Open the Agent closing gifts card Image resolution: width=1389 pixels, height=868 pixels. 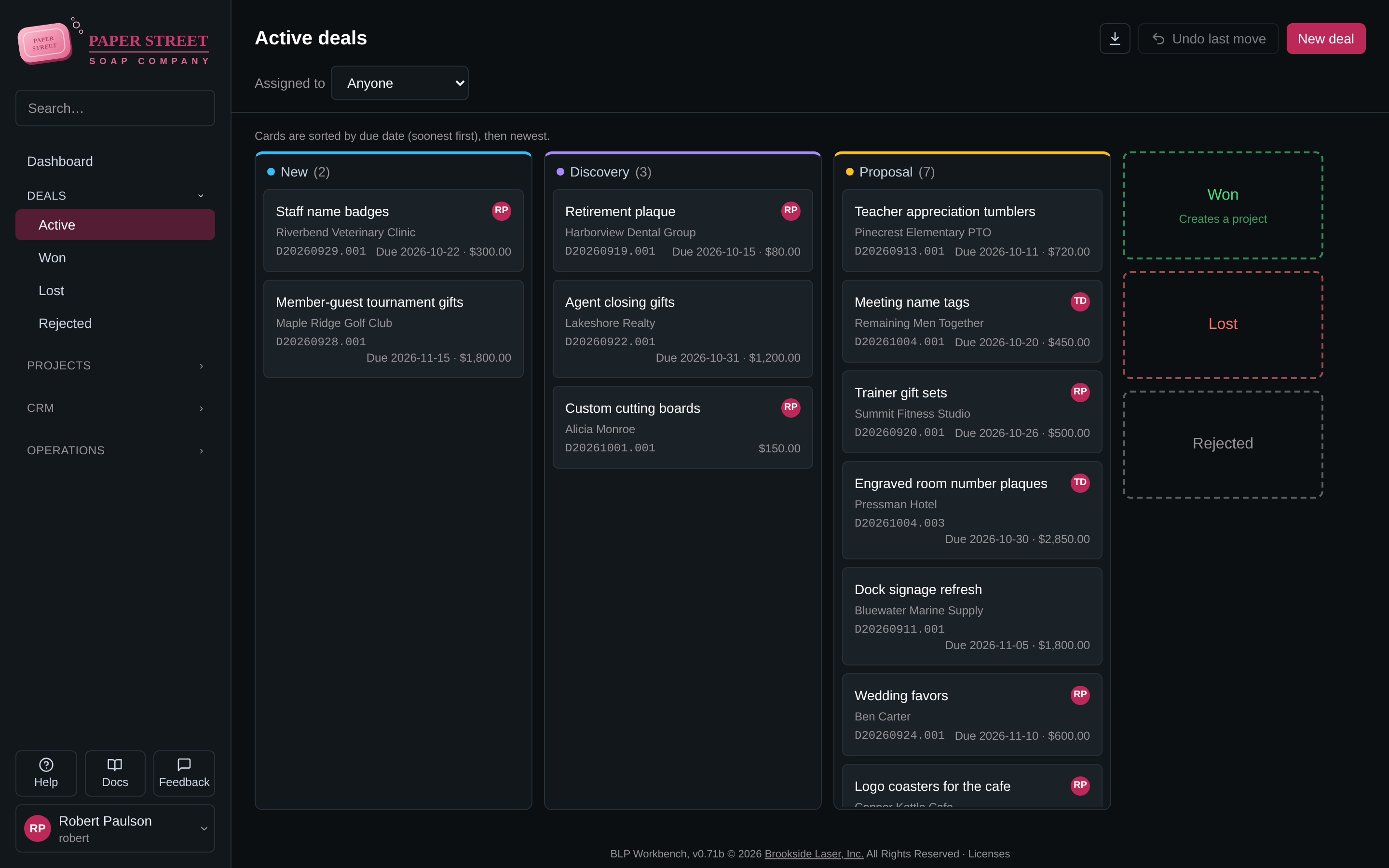pyautogui.click(x=682, y=329)
